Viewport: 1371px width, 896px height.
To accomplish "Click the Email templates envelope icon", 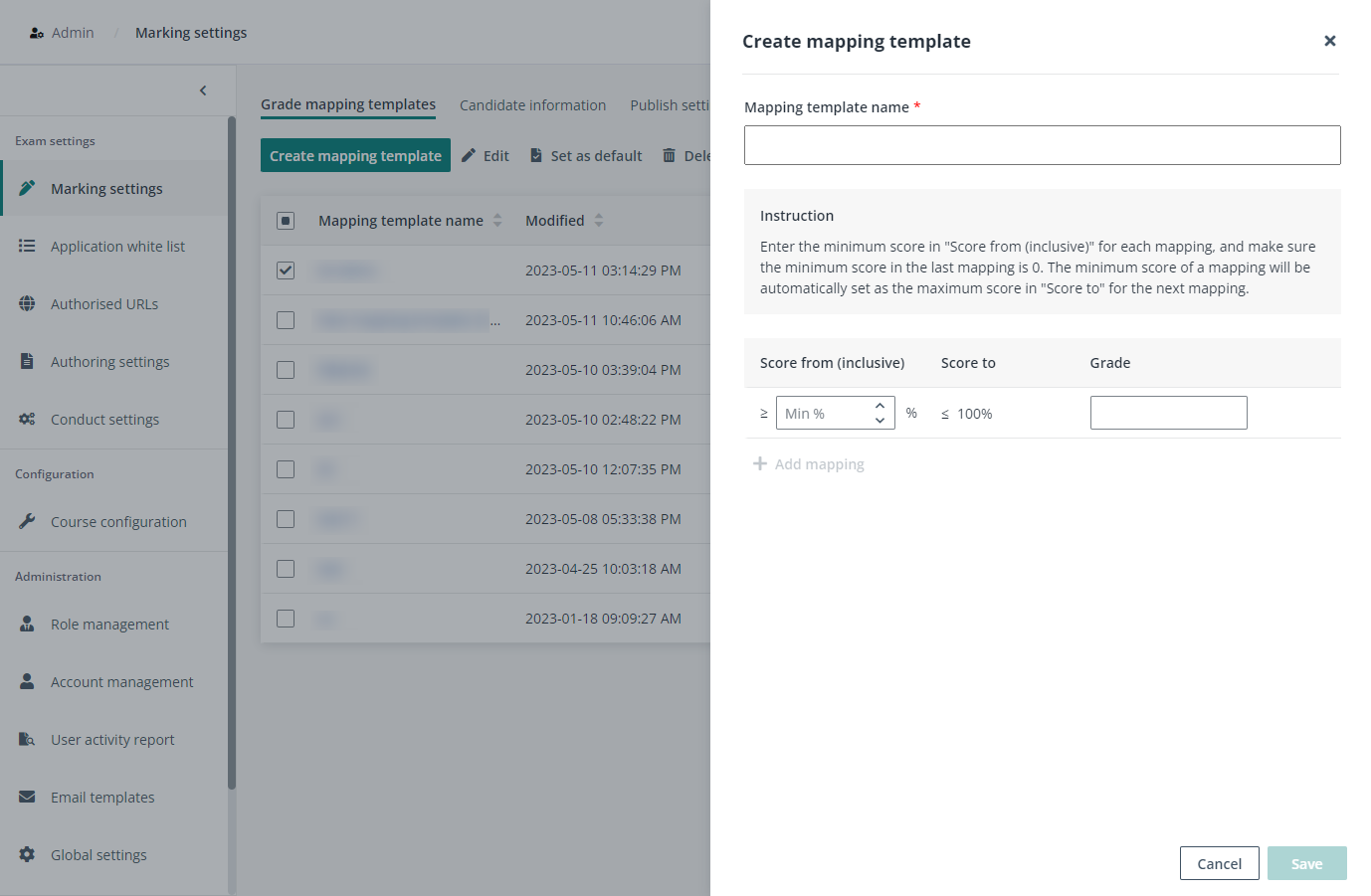I will (x=27, y=797).
